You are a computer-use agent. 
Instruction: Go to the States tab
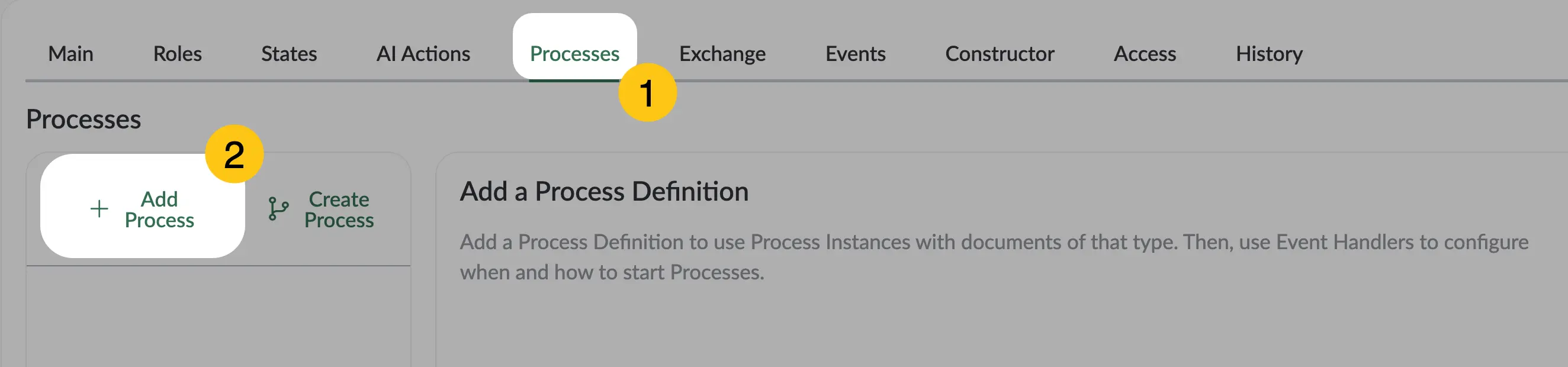click(x=289, y=54)
